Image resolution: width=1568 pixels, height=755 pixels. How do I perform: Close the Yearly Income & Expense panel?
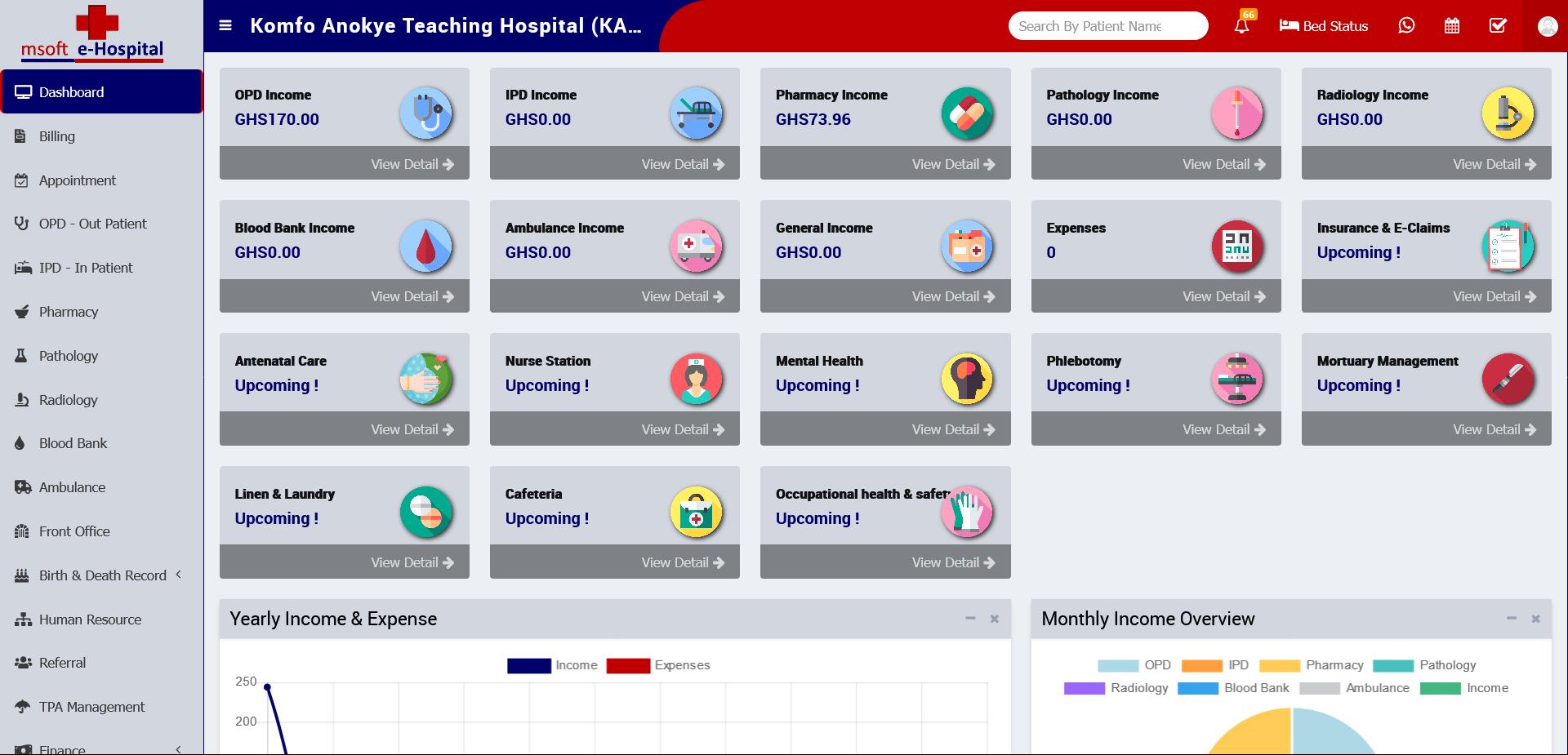pyautogui.click(x=995, y=619)
